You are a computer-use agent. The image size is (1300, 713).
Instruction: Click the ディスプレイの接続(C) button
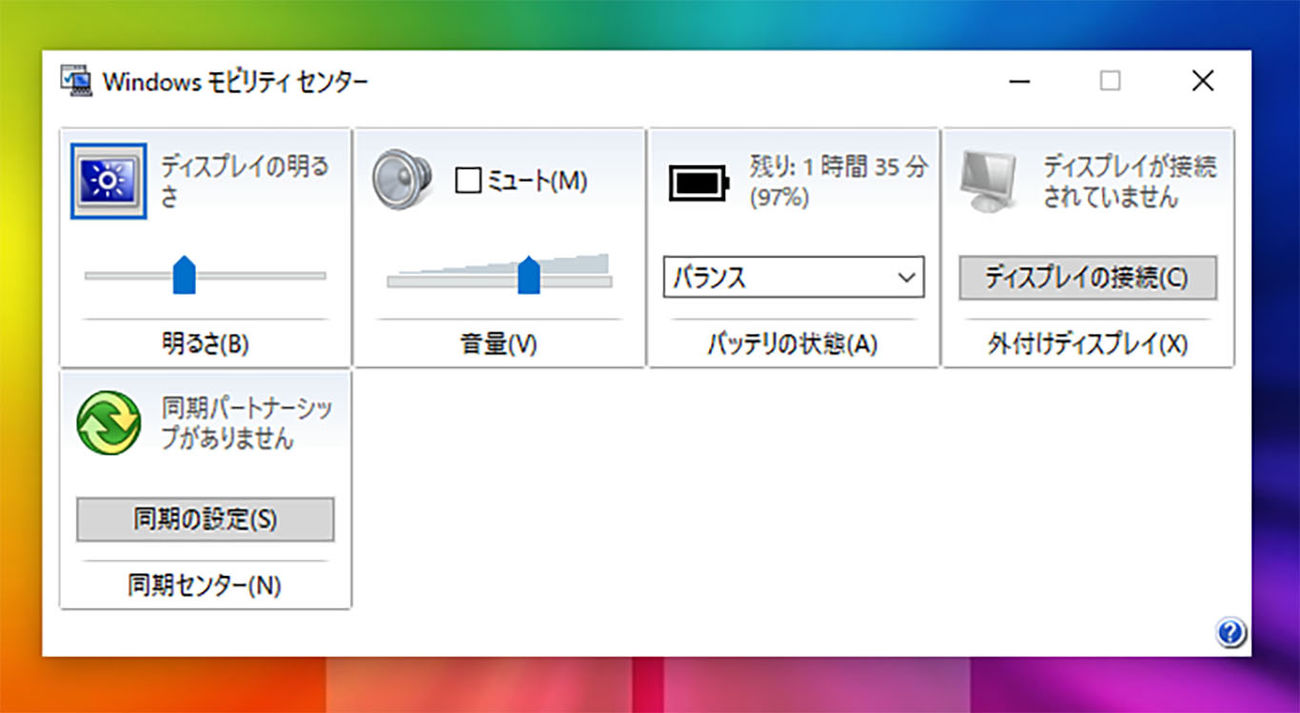pos(1088,278)
